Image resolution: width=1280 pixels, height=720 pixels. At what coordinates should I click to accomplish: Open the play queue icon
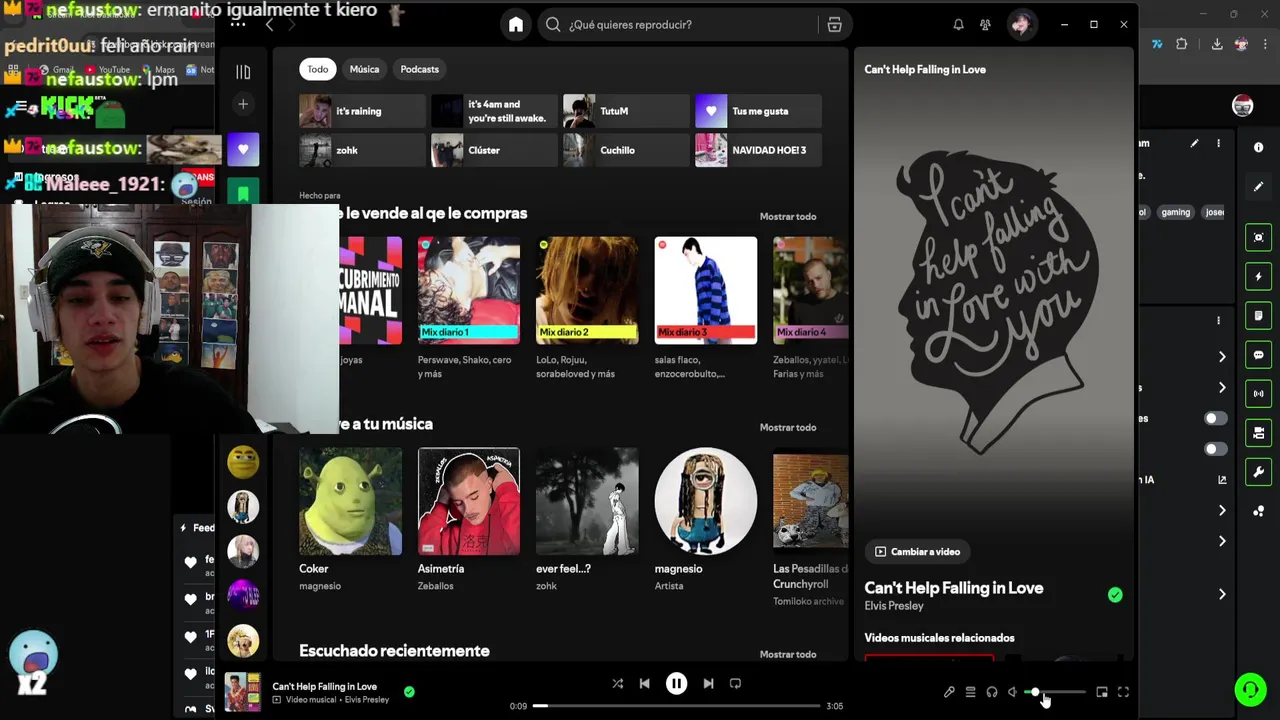click(970, 692)
